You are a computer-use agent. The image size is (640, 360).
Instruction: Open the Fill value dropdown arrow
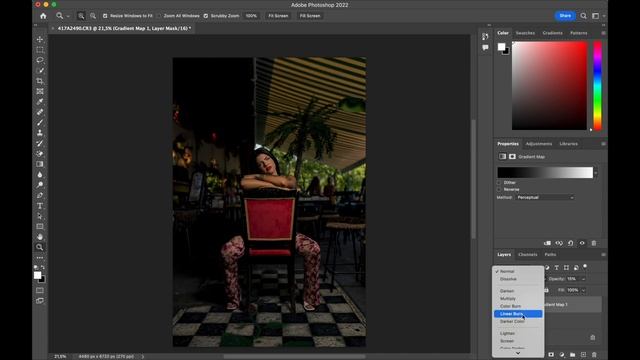(583, 290)
